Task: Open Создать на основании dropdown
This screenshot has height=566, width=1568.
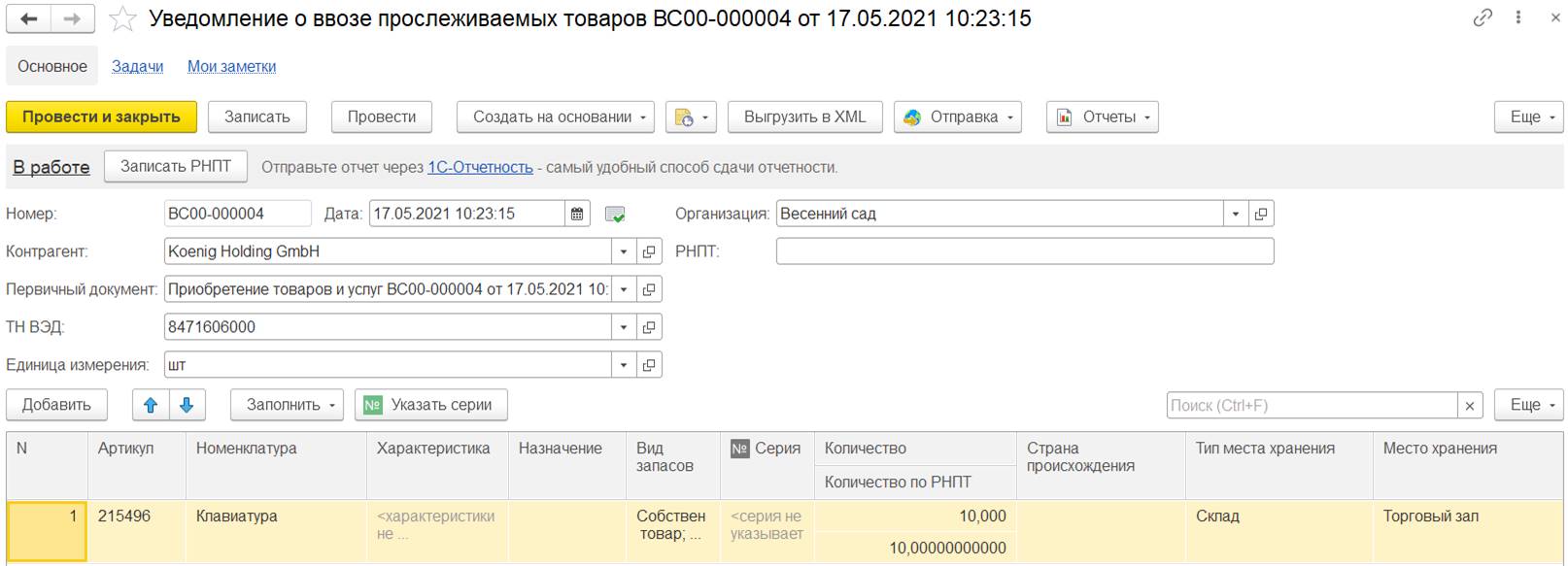Action: [x=555, y=117]
